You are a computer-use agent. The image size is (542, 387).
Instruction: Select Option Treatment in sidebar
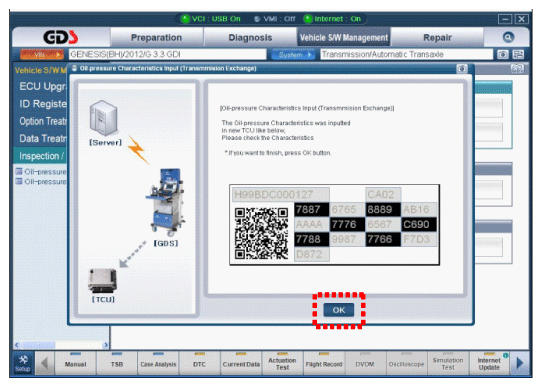(42, 121)
